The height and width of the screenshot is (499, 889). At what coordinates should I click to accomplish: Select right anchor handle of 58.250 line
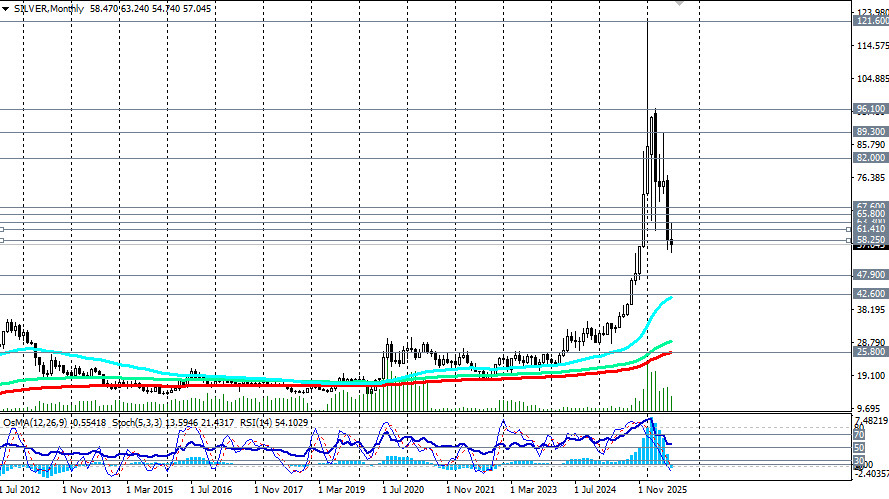coord(849,240)
